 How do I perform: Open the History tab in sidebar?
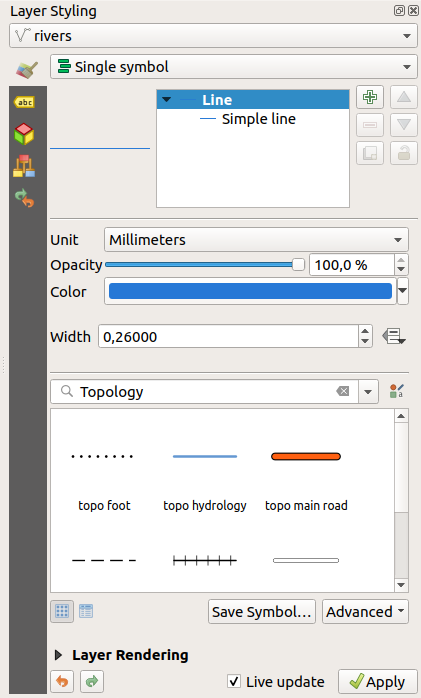coord(24,198)
